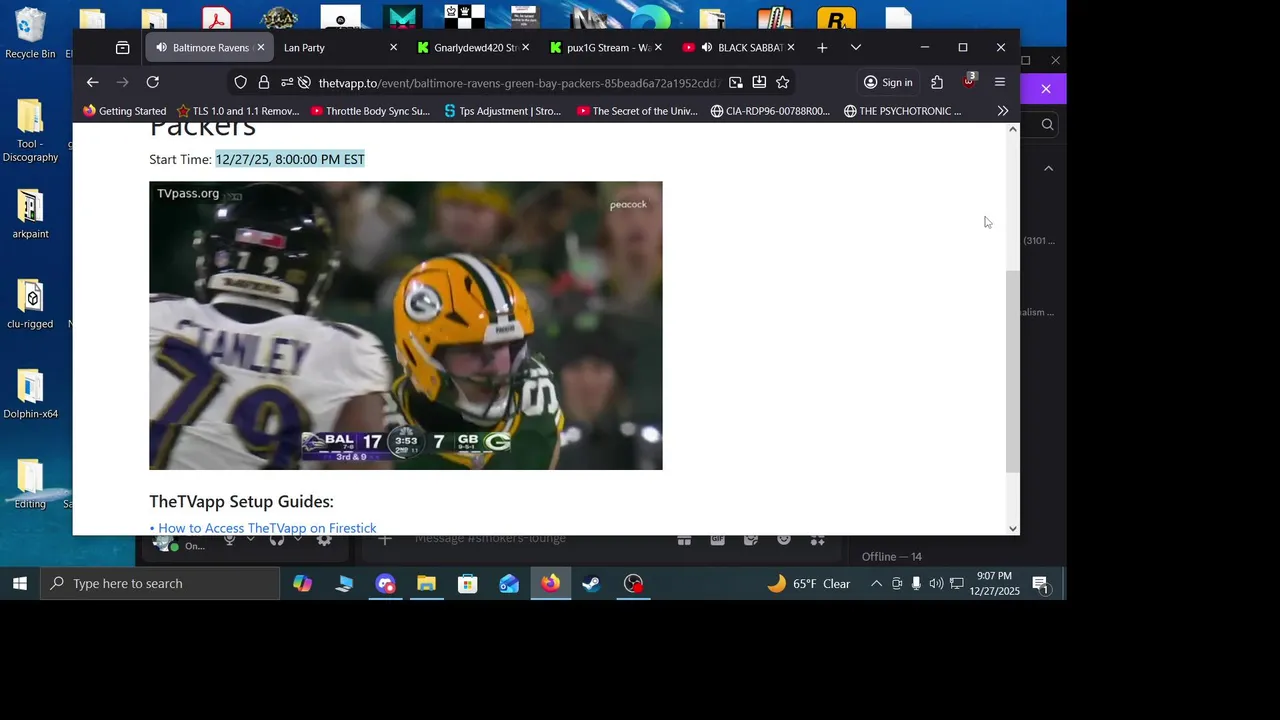Go back to the previous page
Viewport: 1280px width, 720px height.
92,82
